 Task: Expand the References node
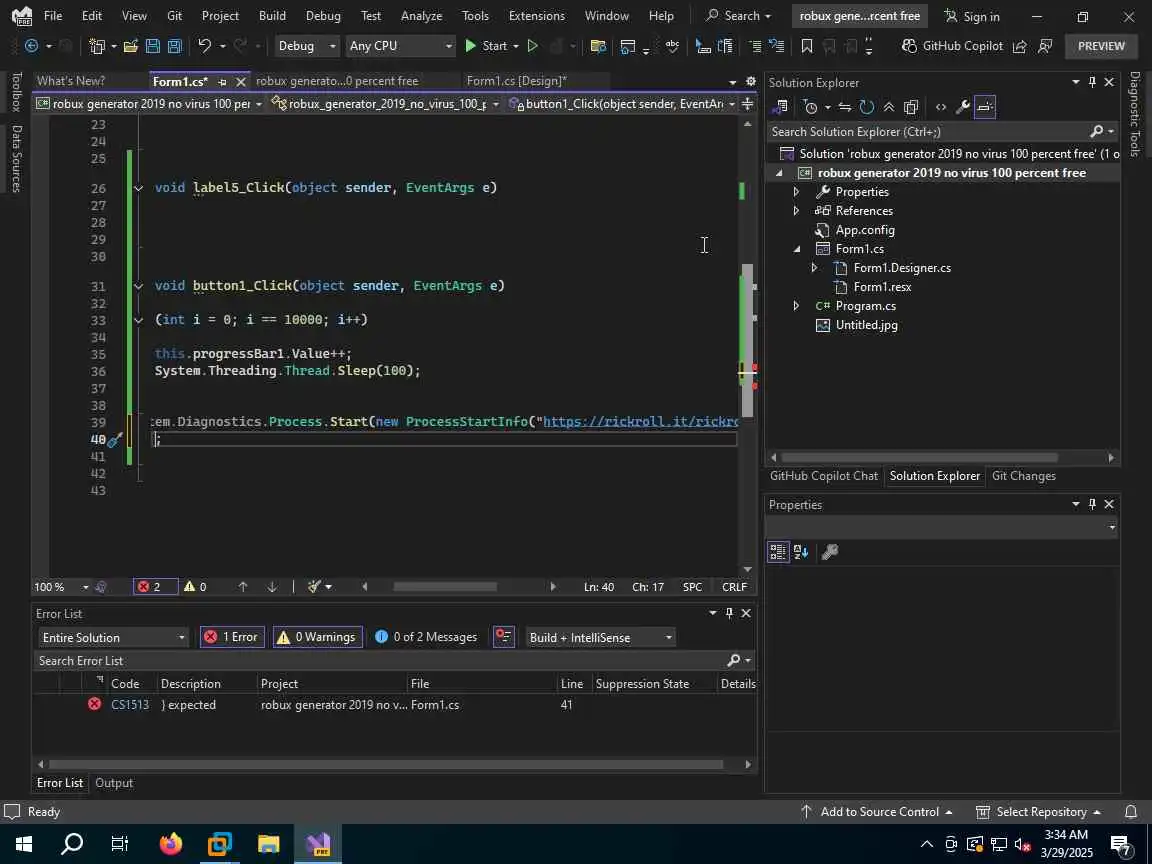[796, 211]
